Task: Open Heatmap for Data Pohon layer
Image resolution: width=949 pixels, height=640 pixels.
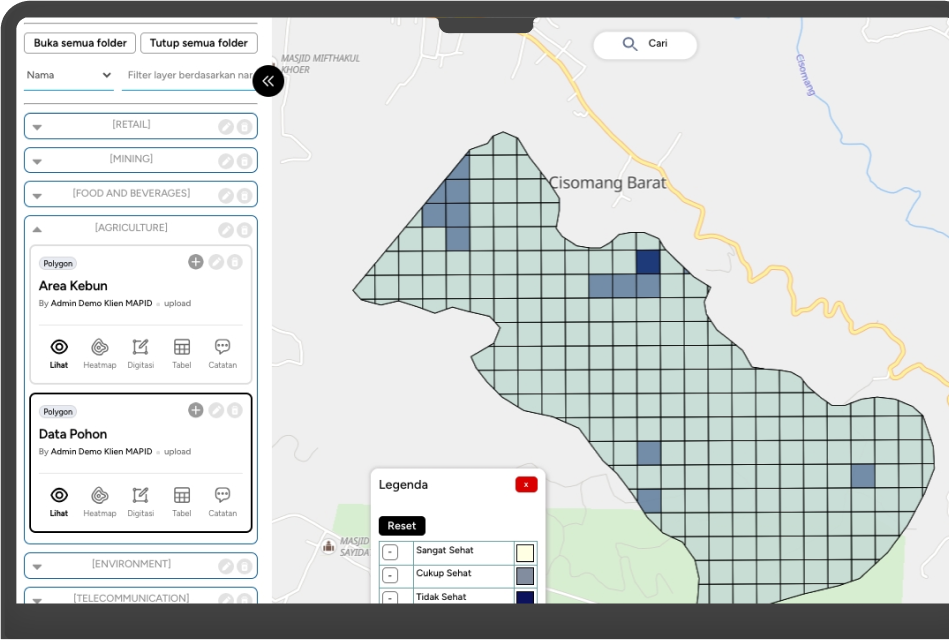Action: point(99,501)
